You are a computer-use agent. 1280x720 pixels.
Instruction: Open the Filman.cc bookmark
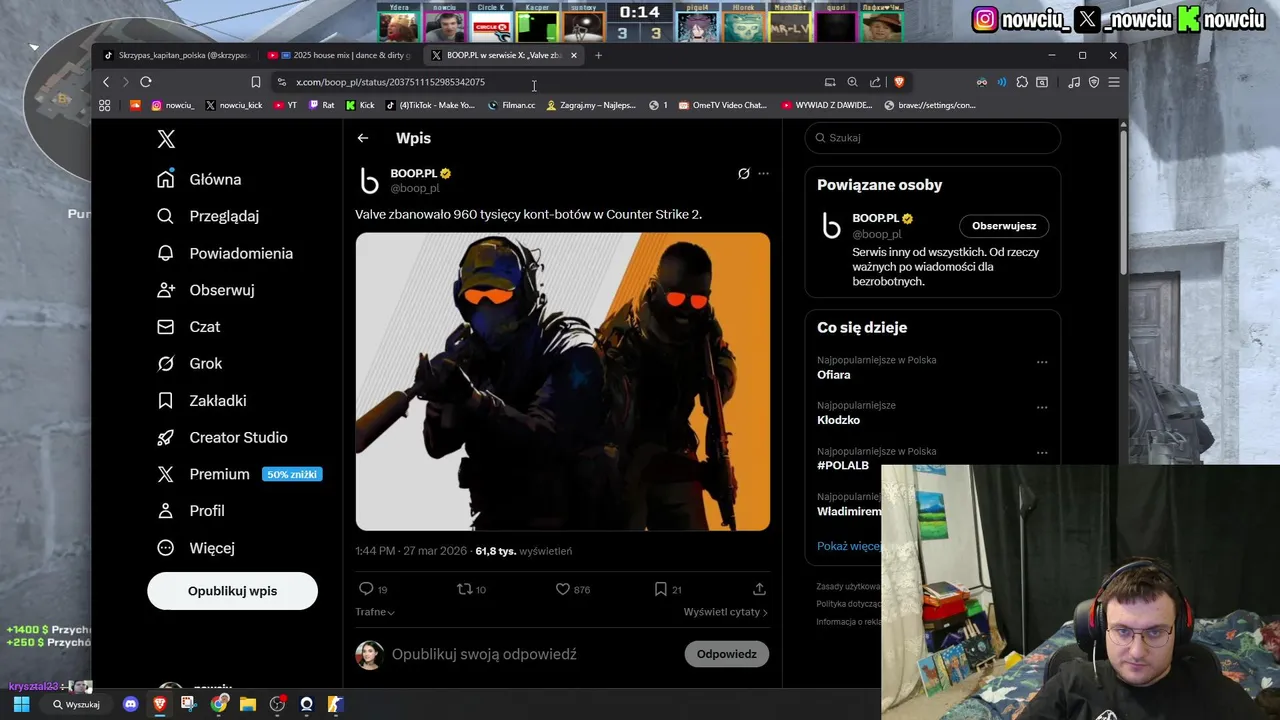tap(511, 105)
